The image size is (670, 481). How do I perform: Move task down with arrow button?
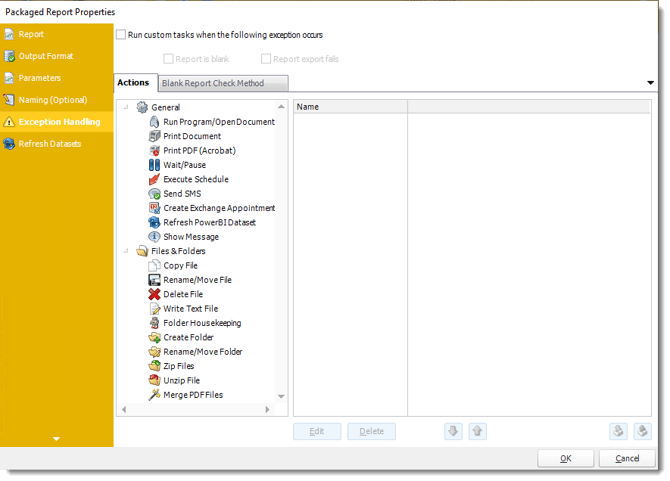pos(453,431)
